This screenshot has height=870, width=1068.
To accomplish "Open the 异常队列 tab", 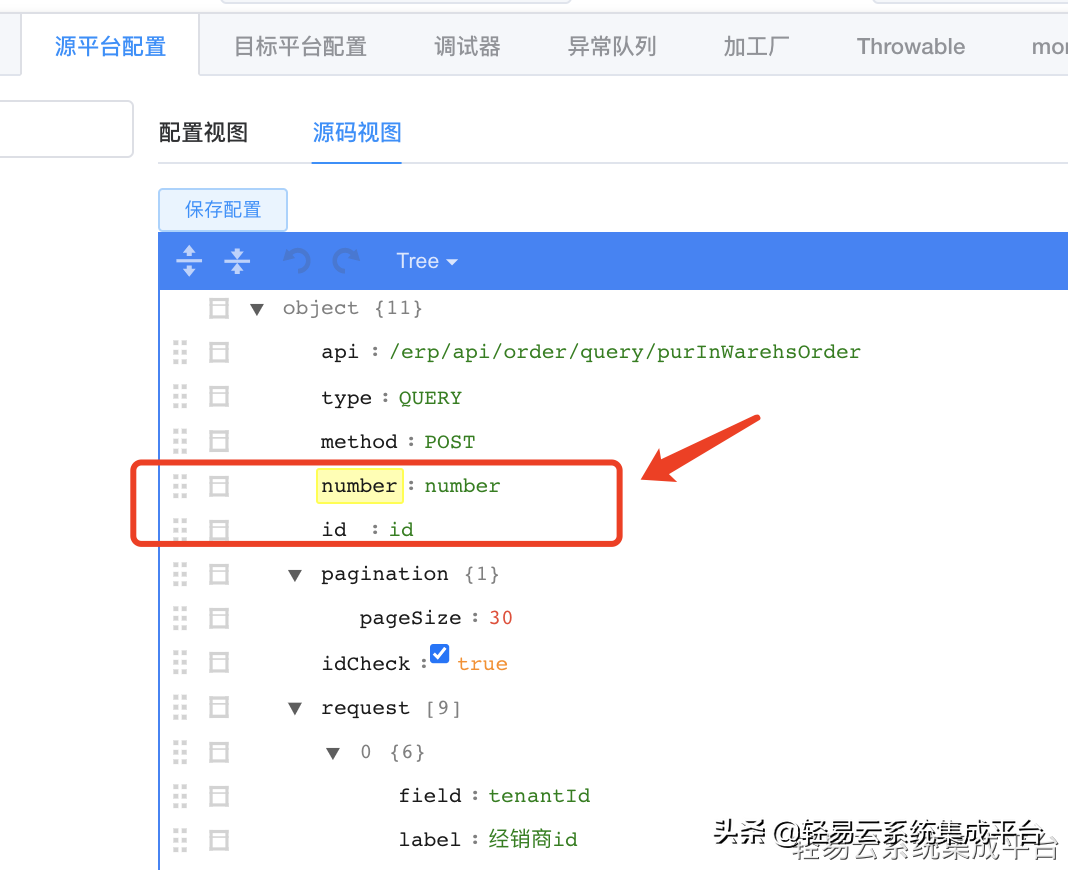I will click(612, 46).
